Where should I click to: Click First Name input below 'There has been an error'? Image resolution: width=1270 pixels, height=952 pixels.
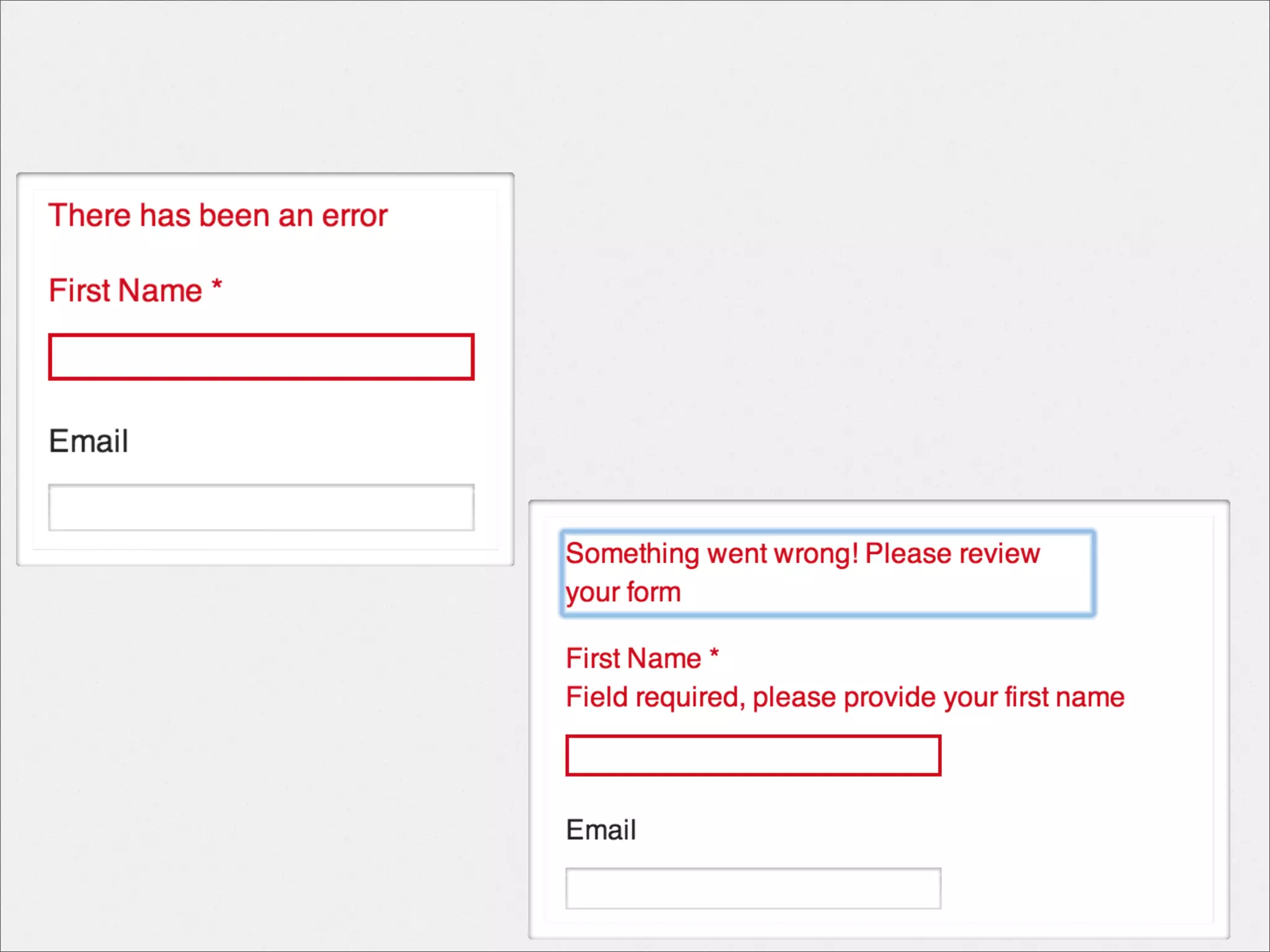coord(261,357)
